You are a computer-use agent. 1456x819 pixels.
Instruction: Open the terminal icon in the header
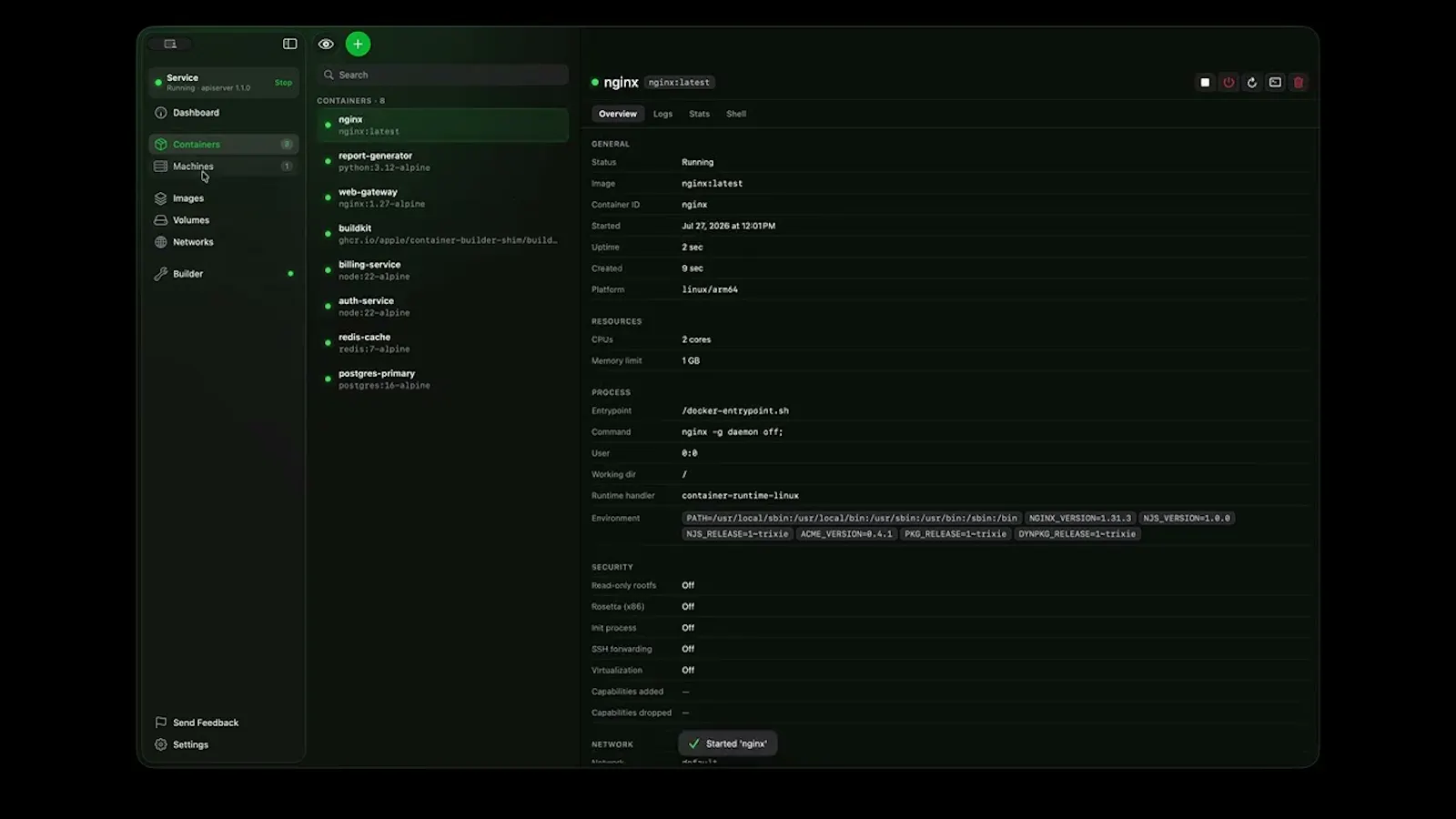(1275, 83)
